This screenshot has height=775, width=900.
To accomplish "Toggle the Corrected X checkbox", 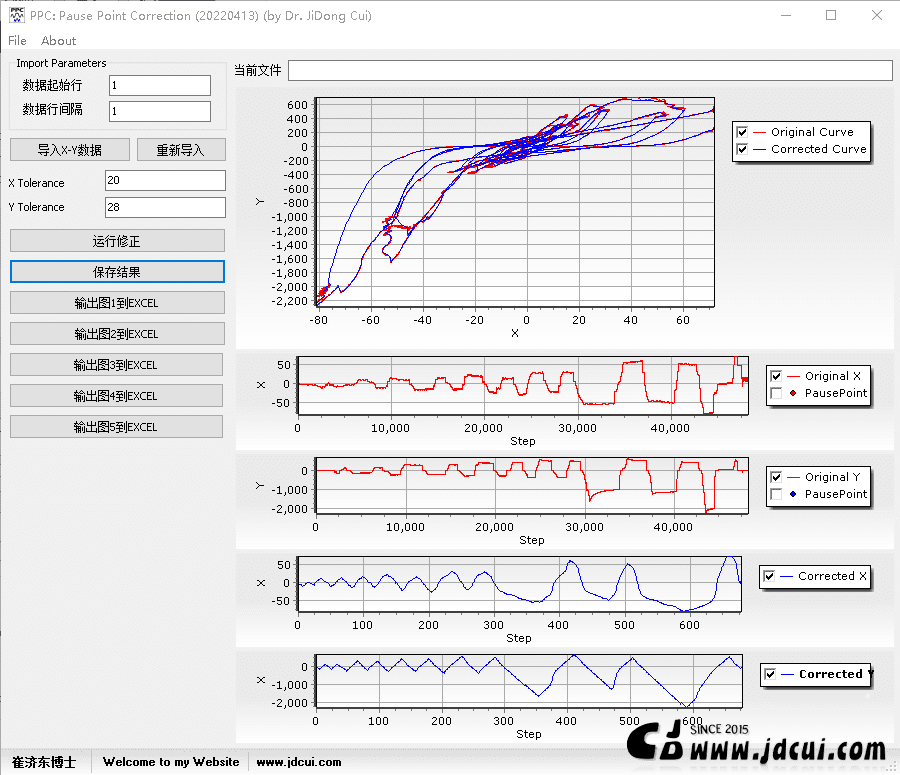I will [769, 576].
